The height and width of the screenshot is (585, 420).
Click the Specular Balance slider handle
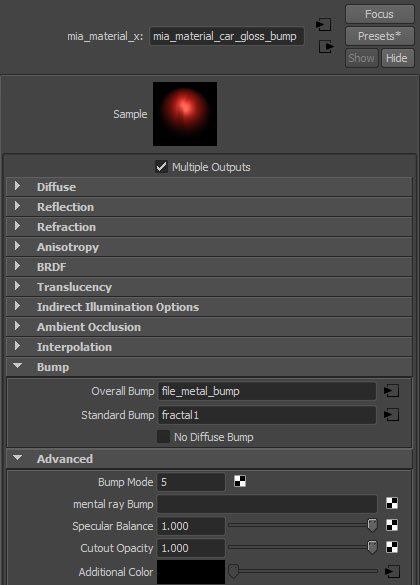coord(372,526)
